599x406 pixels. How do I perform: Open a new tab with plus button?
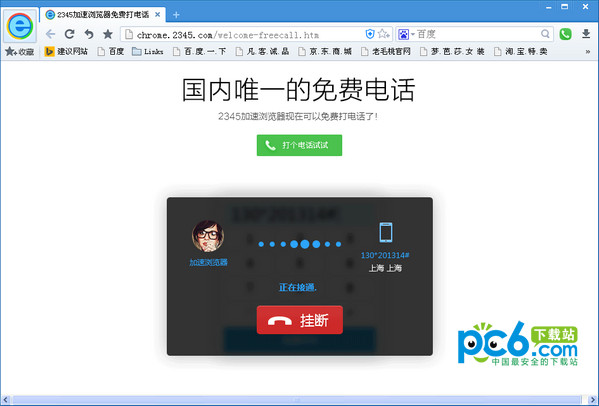[x=176, y=15]
